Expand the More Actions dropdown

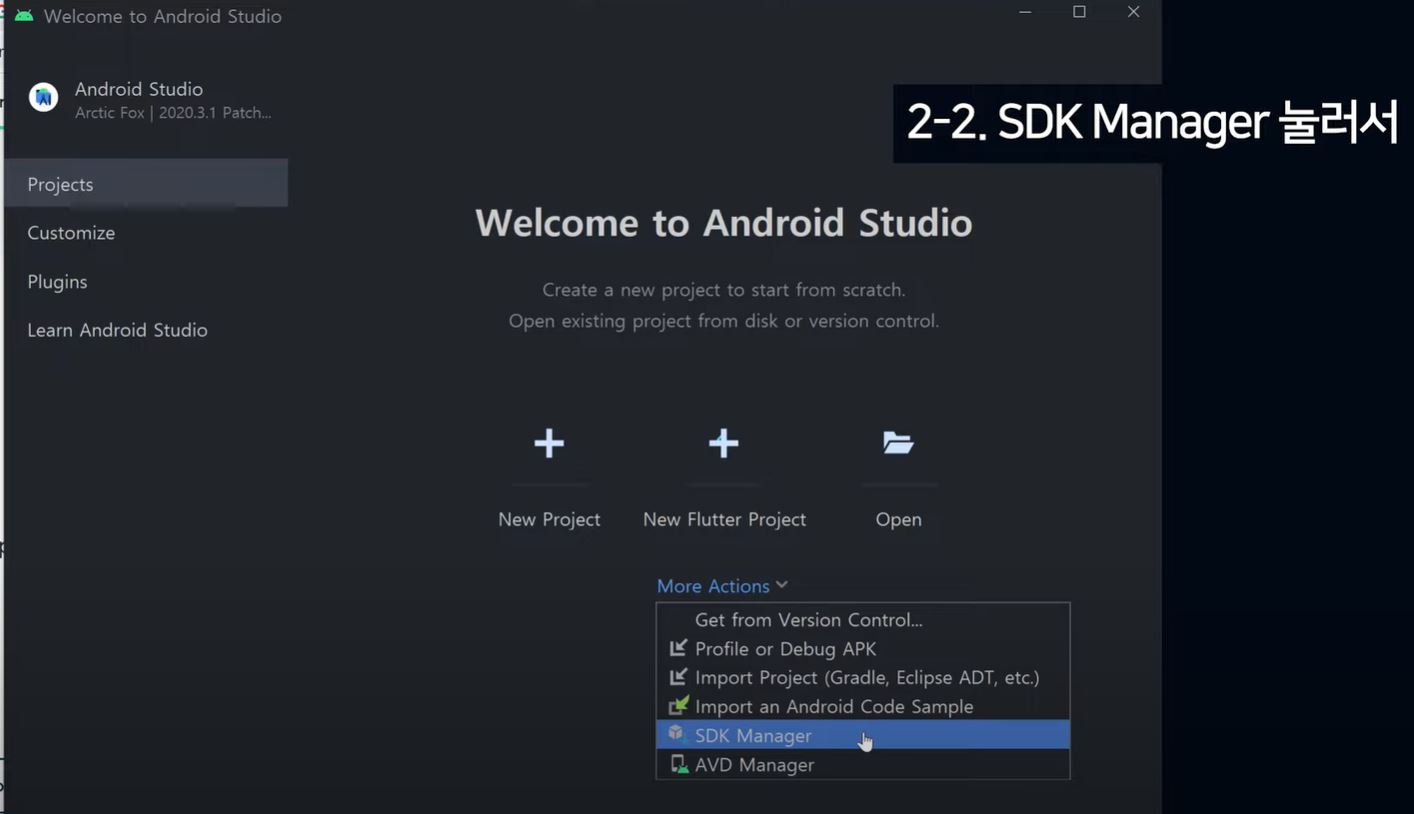[x=722, y=586]
